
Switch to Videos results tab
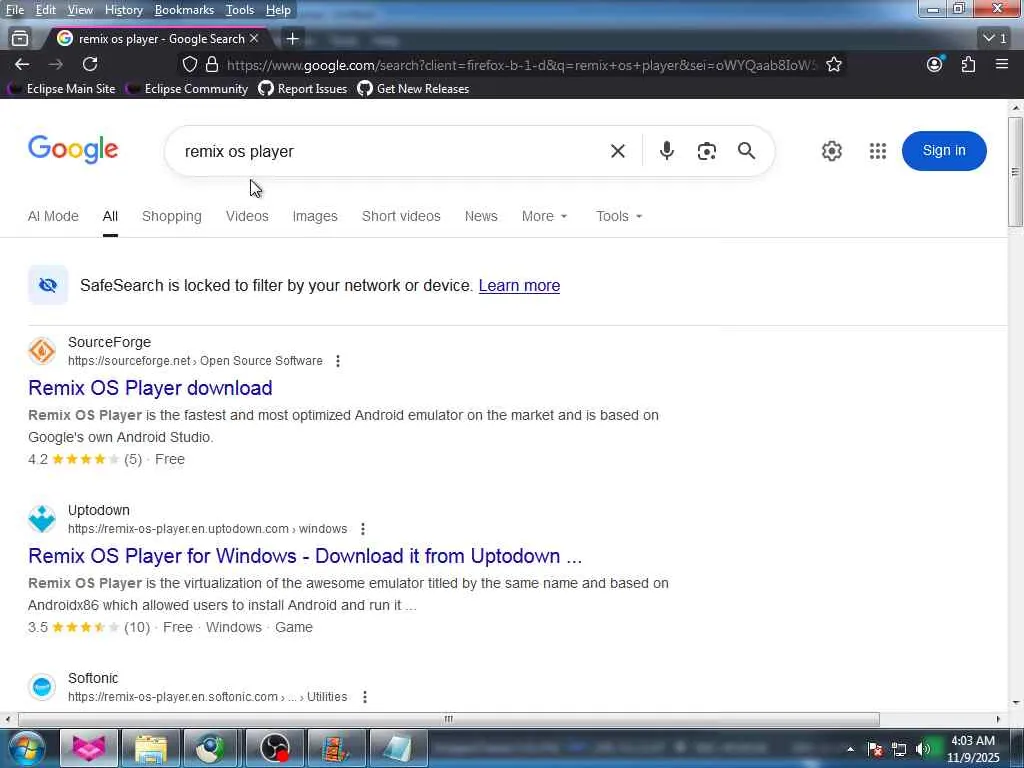pyautogui.click(x=247, y=216)
